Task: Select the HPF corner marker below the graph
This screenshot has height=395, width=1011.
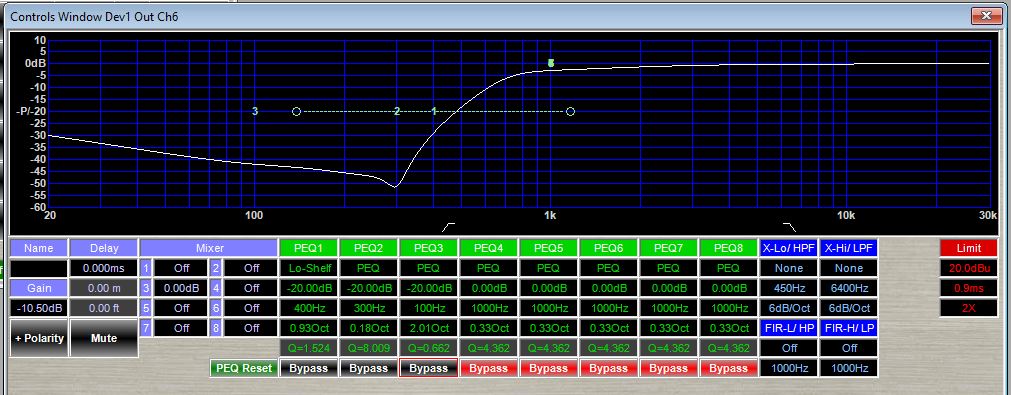Action: (x=447, y=227)
